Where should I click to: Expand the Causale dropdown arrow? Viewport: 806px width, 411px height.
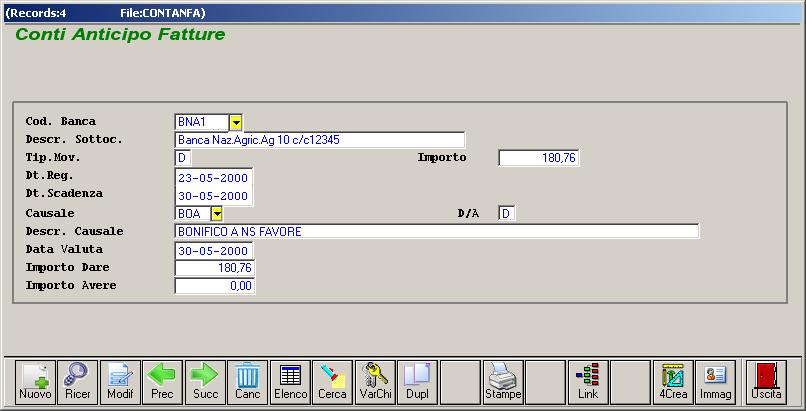click(217, 214)
